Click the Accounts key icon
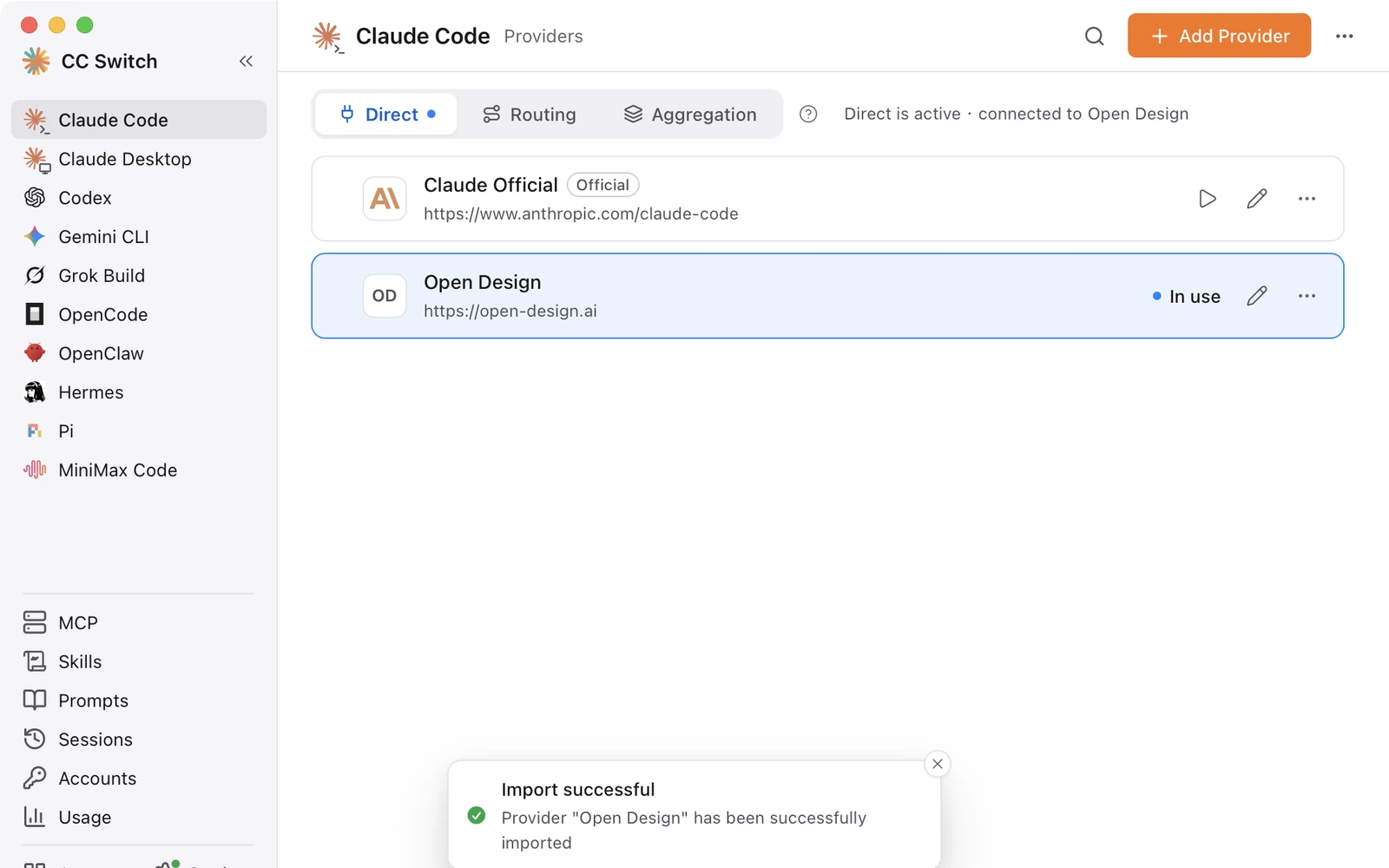 click(35, 778)
